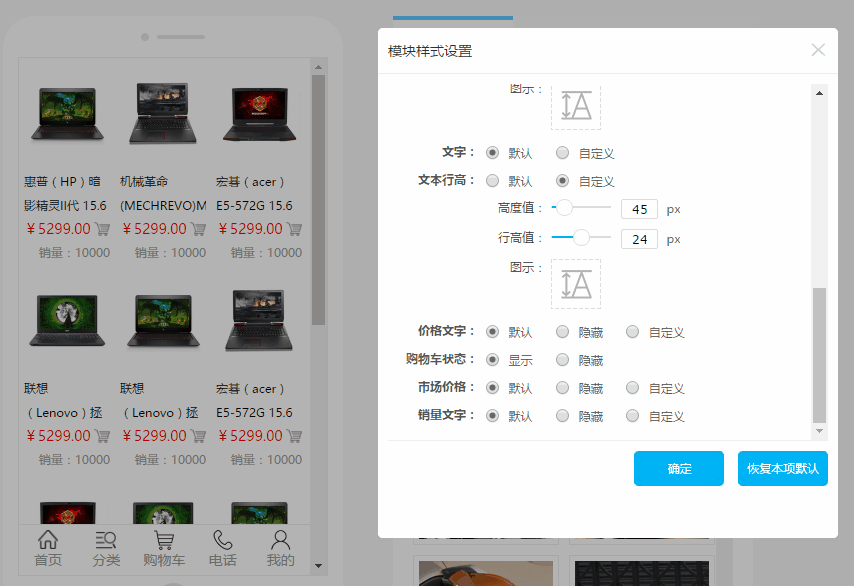Click the line-height illustration icon below 行高值
The image size is (854, 586).
click(576, 284)
